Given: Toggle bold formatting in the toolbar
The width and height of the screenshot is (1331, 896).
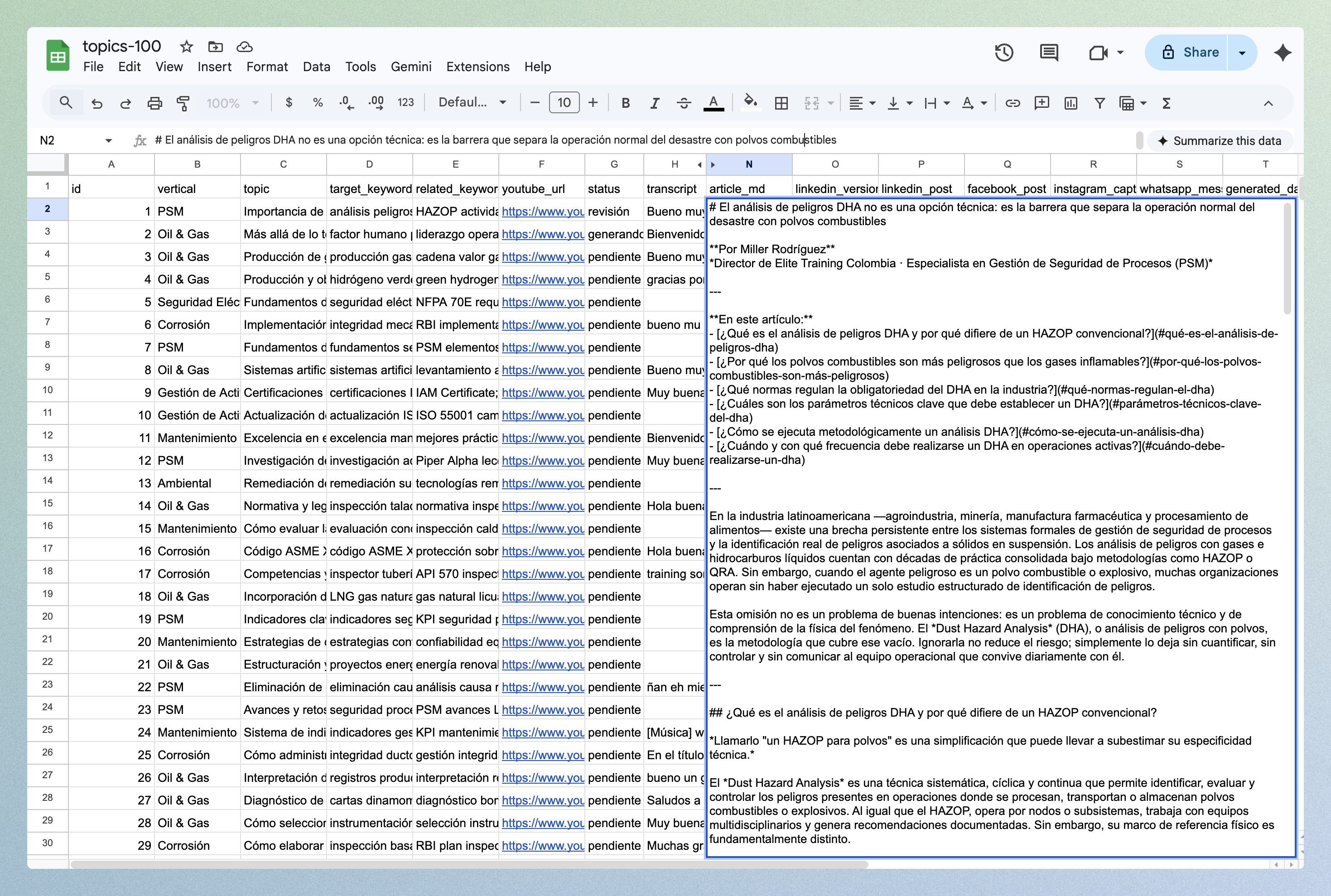Looking at the screenshot, I should (x=625, y=103).
